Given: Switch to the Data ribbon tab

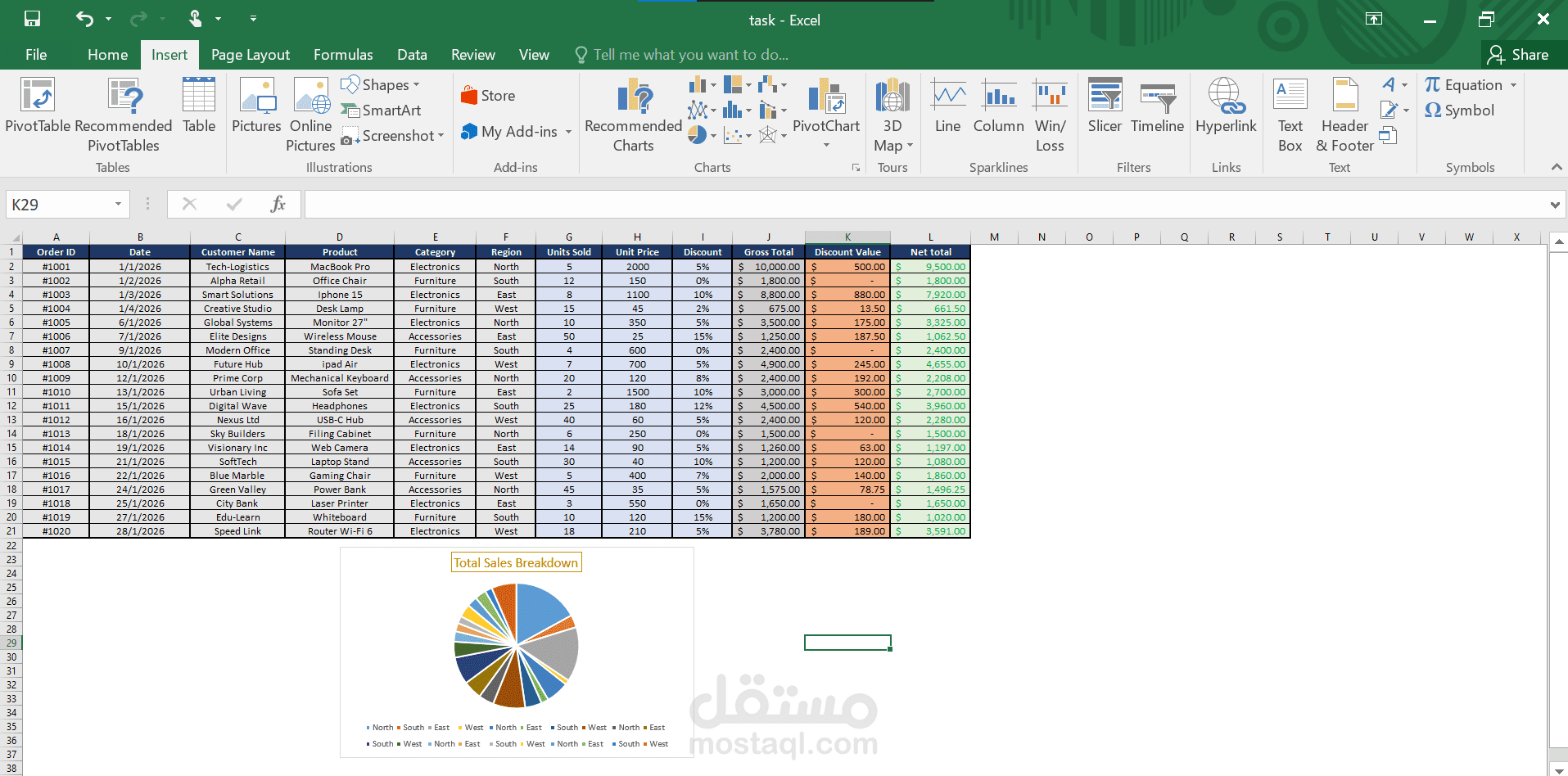Looking at the screenshot, I should [x=412, y=54].
